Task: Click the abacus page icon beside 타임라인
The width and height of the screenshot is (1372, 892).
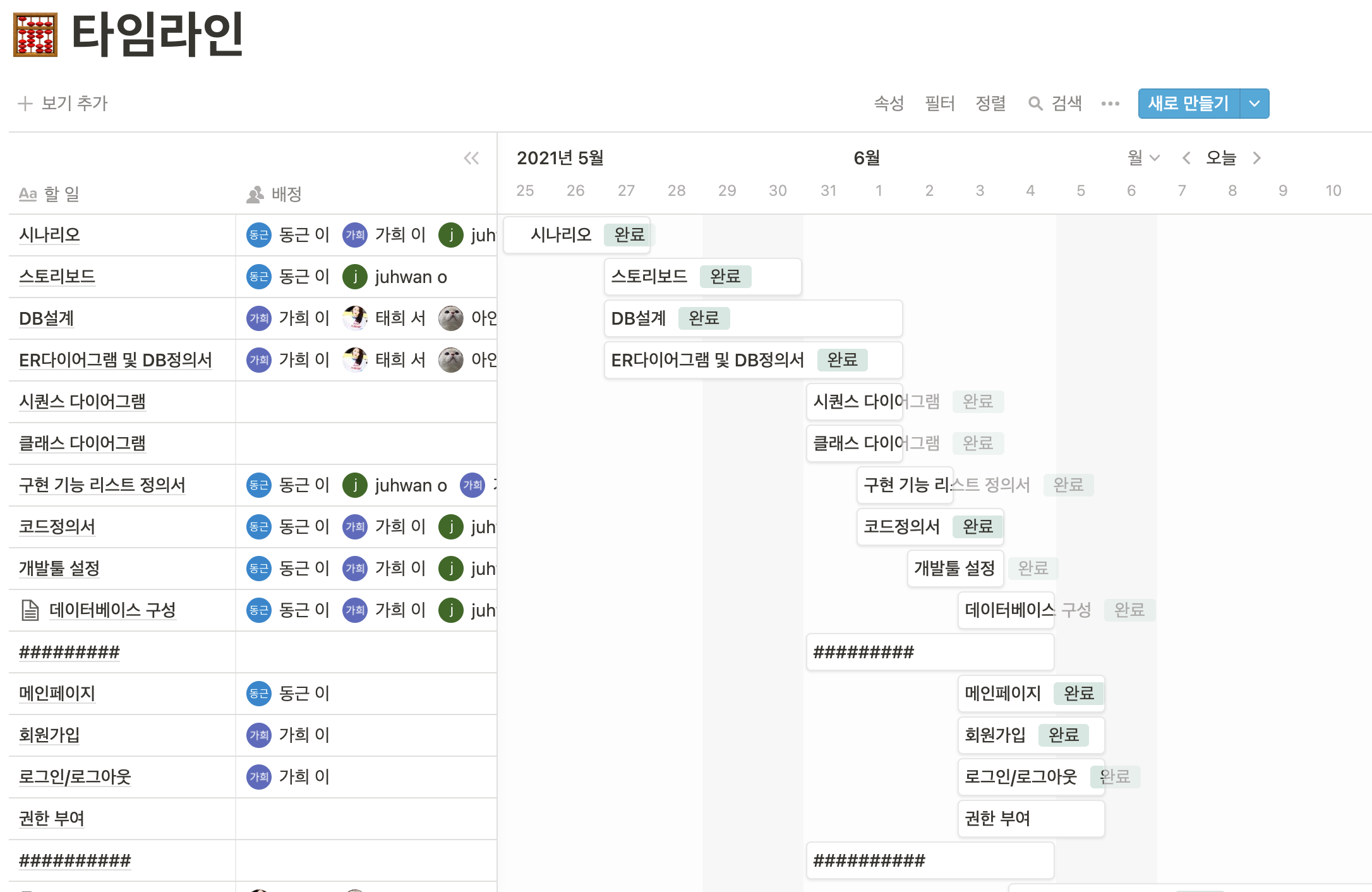Action: point(35,35)
